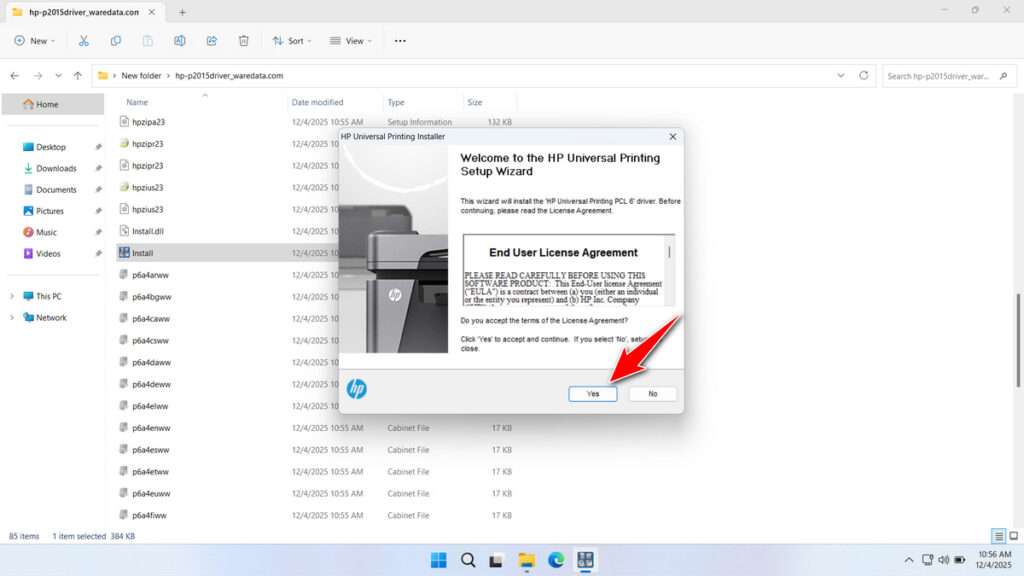
Task: Copy the selected file
Action: (116, 40)
